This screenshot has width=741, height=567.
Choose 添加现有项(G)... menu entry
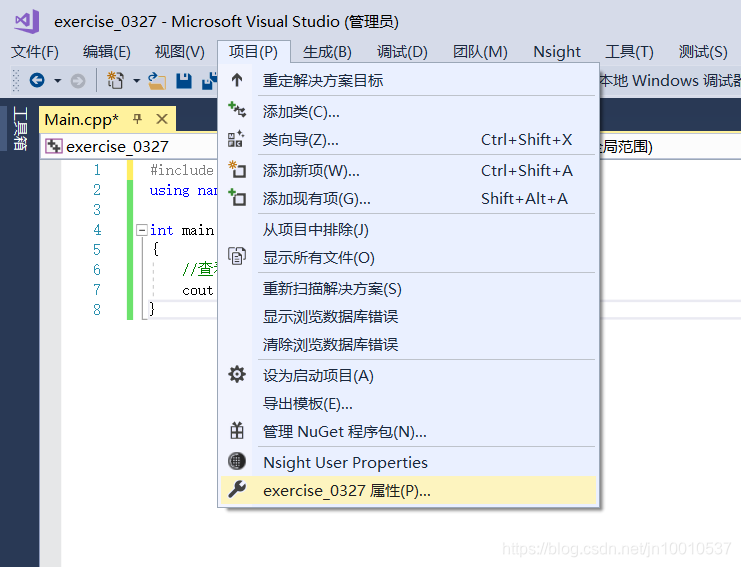[x=409, y=199]
